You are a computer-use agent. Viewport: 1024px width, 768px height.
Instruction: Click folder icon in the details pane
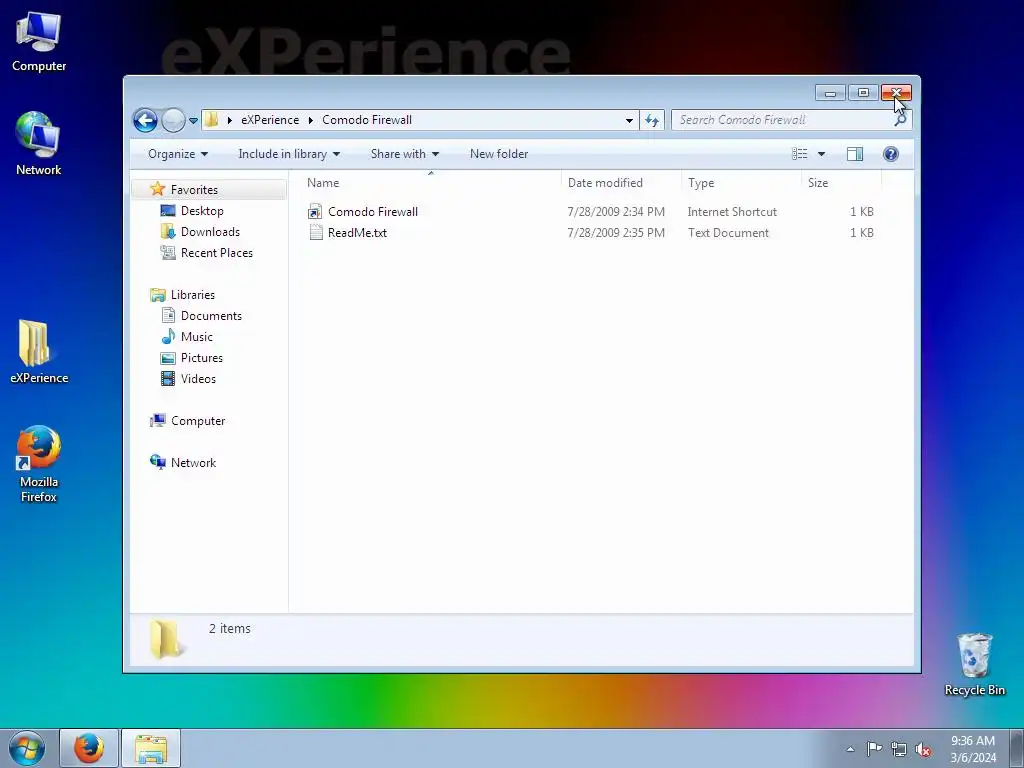pyautogui.click(x=166, y=638)
